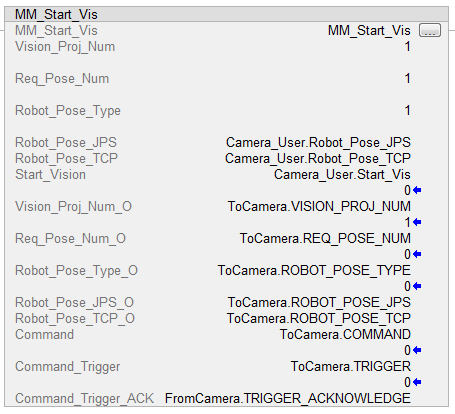Select the Camera_User.Start_Vis tag
The height and width of the screenshot is (414, 455).
[x=342, y=175]
